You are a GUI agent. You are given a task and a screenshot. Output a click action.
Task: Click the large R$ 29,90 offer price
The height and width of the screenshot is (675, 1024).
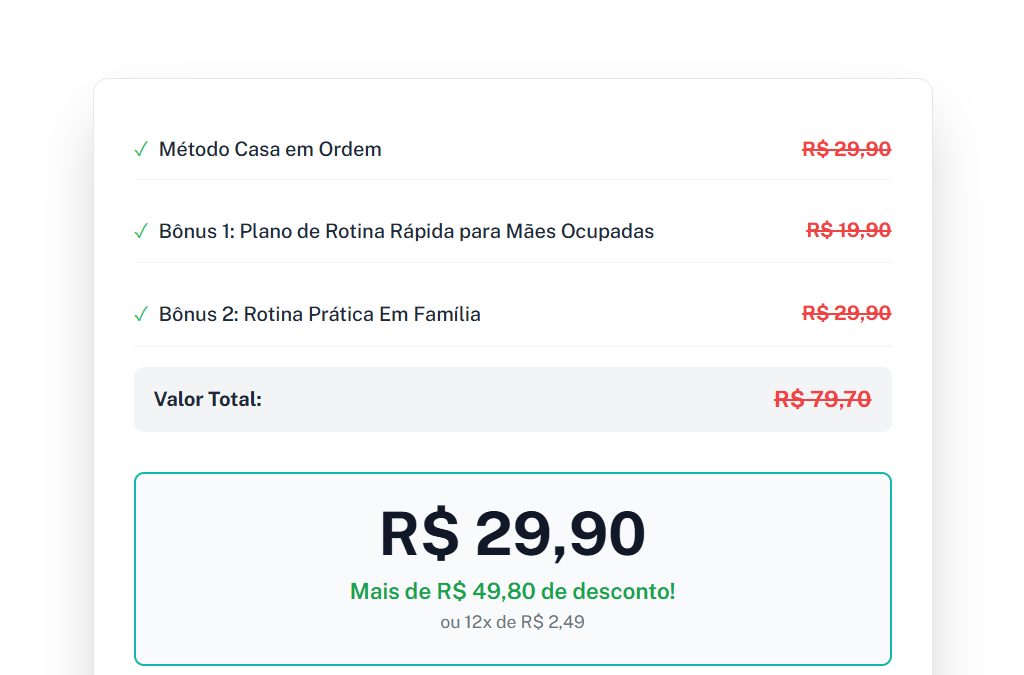[513, 533]
